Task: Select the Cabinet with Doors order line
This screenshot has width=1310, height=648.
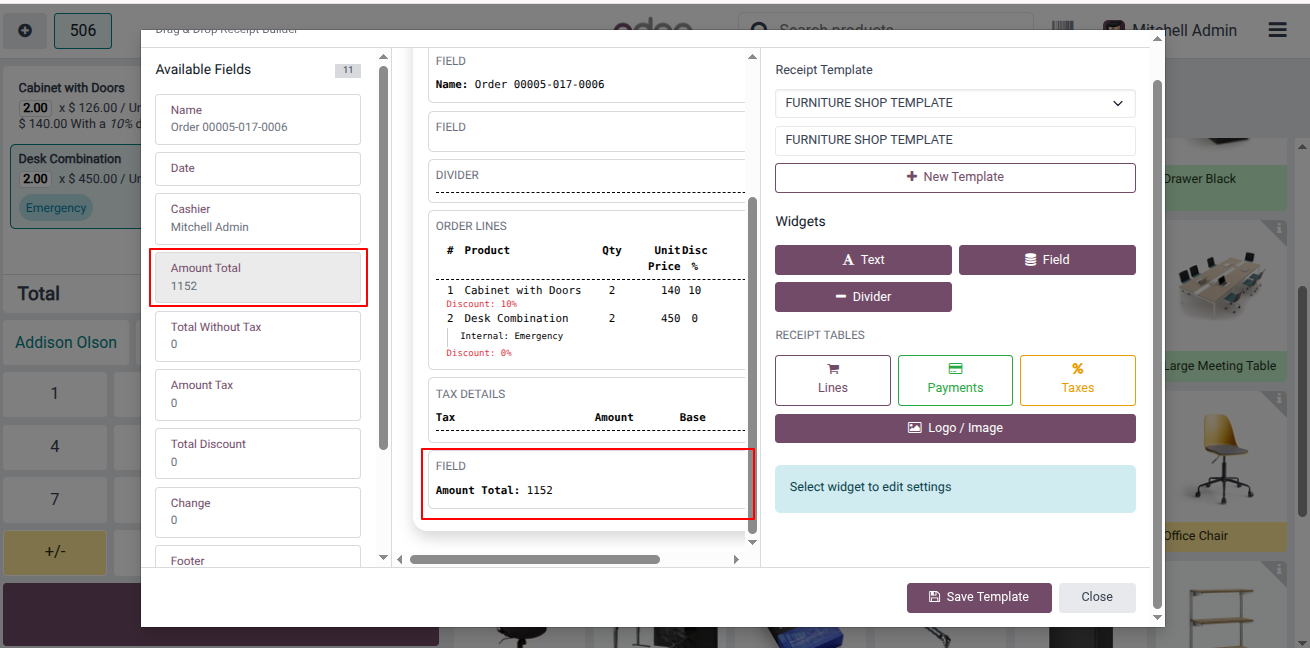Action: click(x=76, y=106)
